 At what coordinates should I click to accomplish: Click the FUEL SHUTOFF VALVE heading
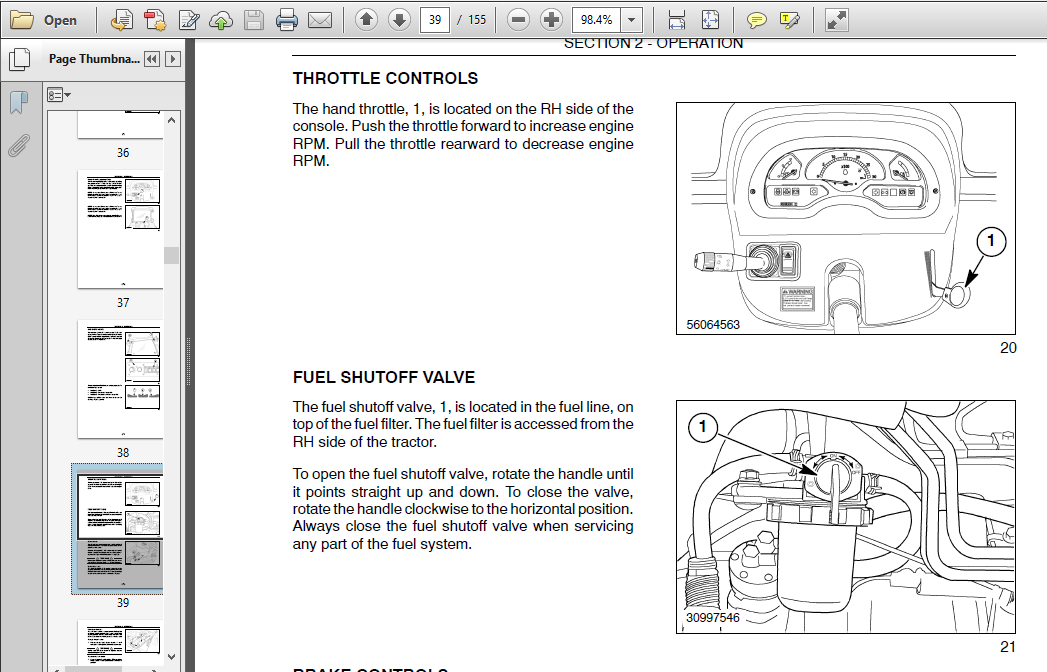pyautogui.click(x=384, y=377)
